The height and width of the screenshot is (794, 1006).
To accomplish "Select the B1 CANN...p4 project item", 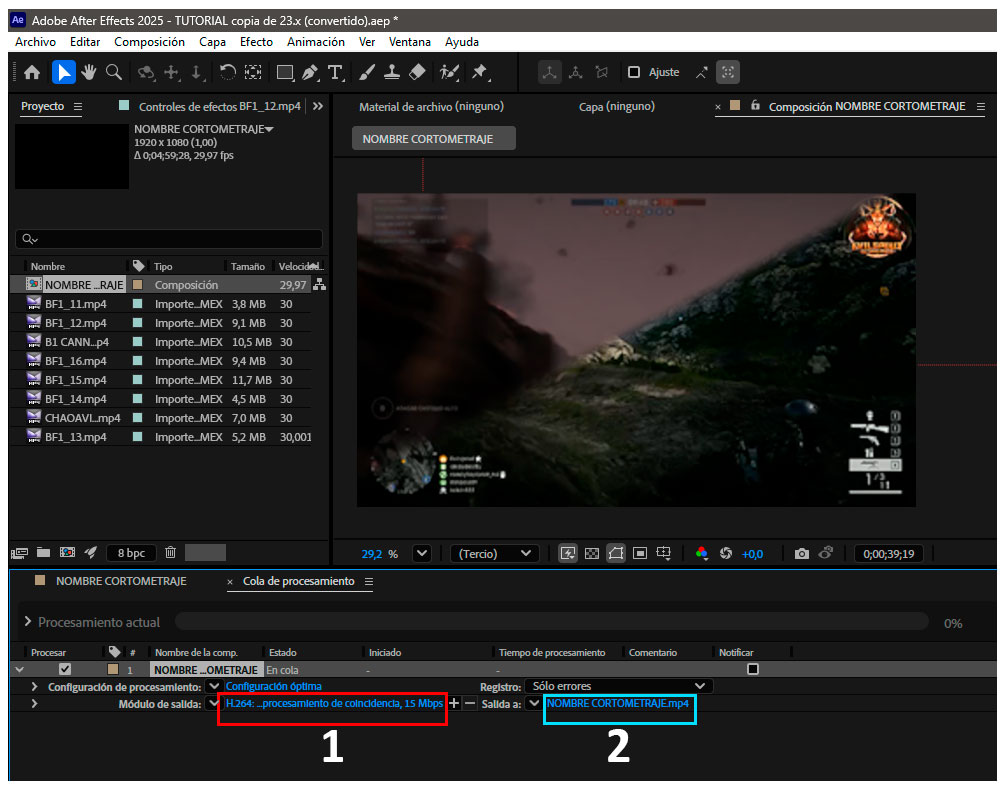I will tap(77, 342).
